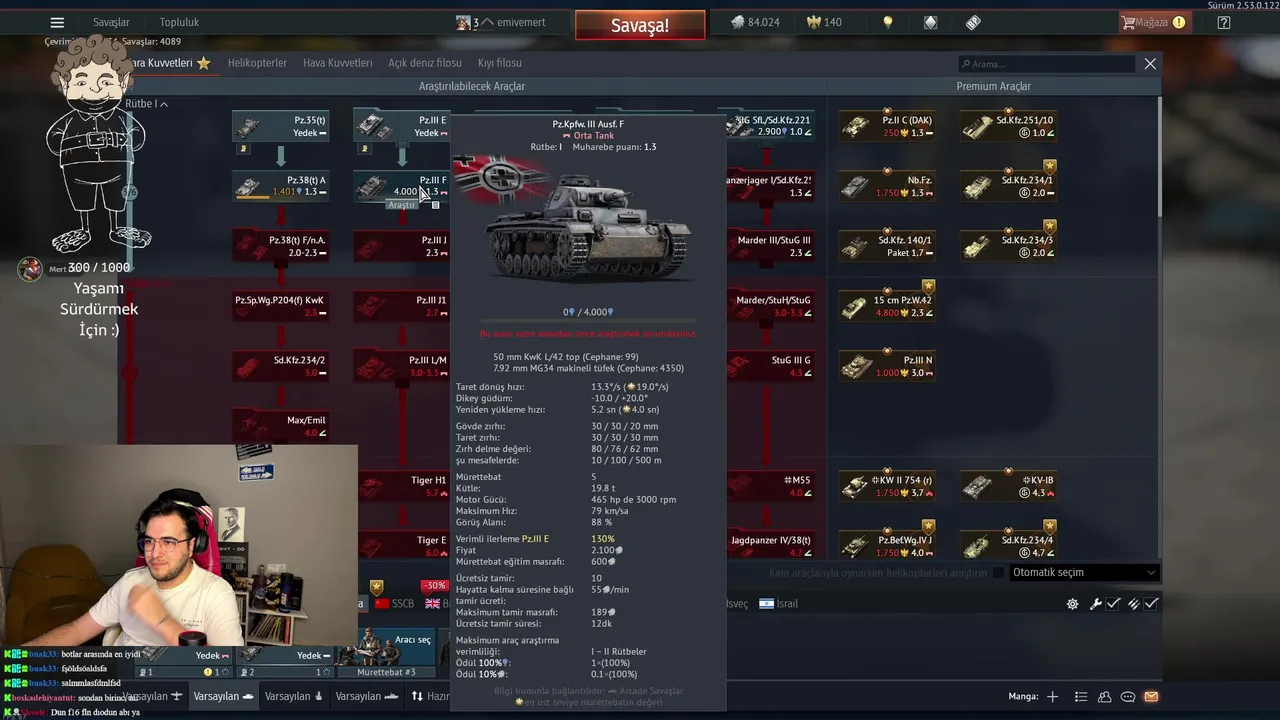Select the Nb.Fz. premium tank
The width and height of the screenshot is (1280, 720).
(887, 186)
